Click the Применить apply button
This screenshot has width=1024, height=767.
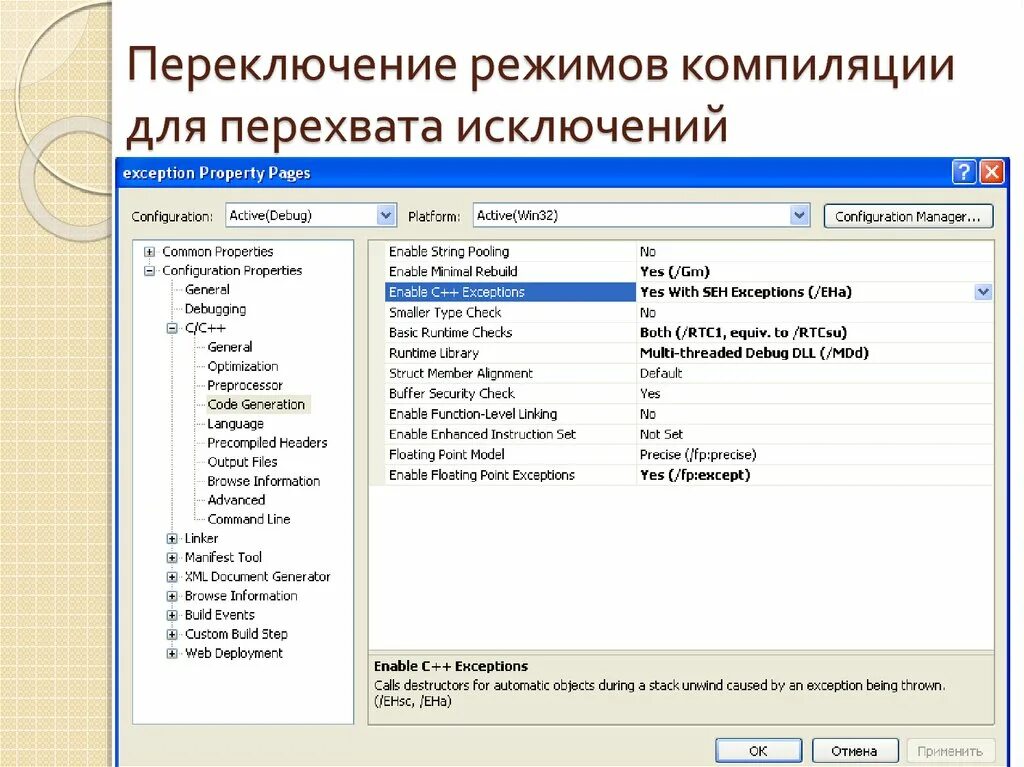point(950,751)
